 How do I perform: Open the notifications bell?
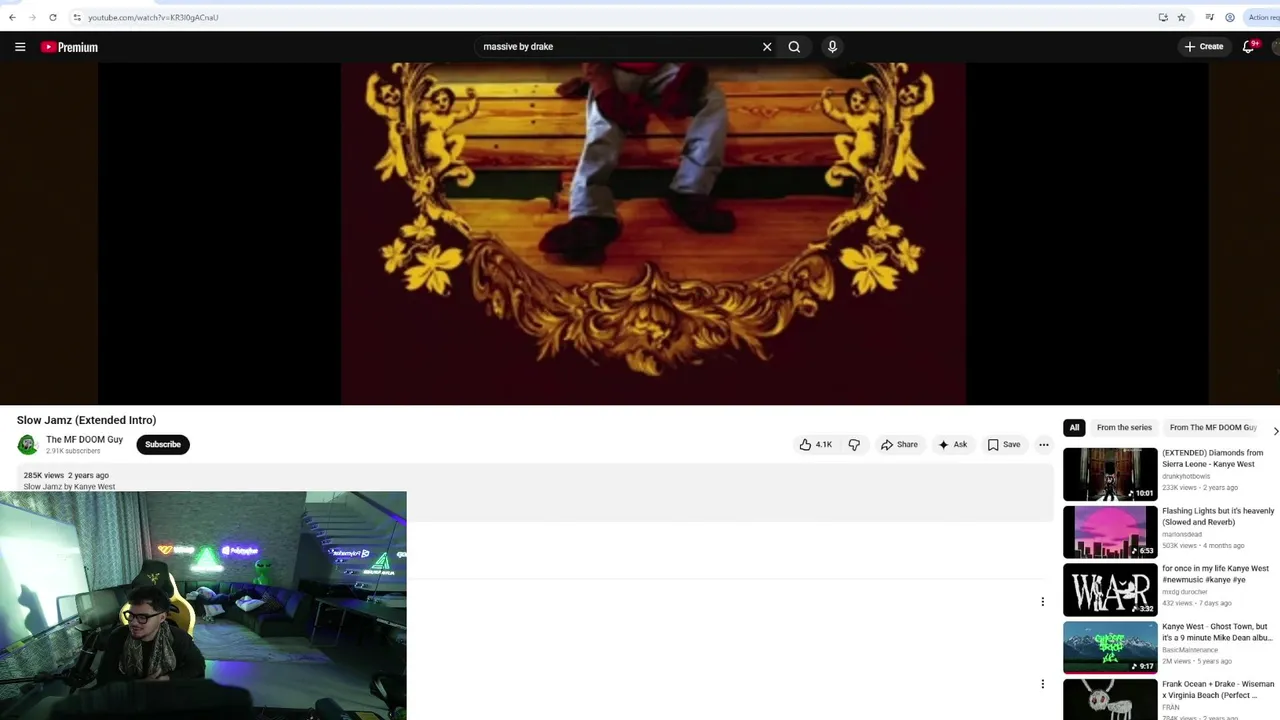pyautogui.click(x=1249, y=47)
